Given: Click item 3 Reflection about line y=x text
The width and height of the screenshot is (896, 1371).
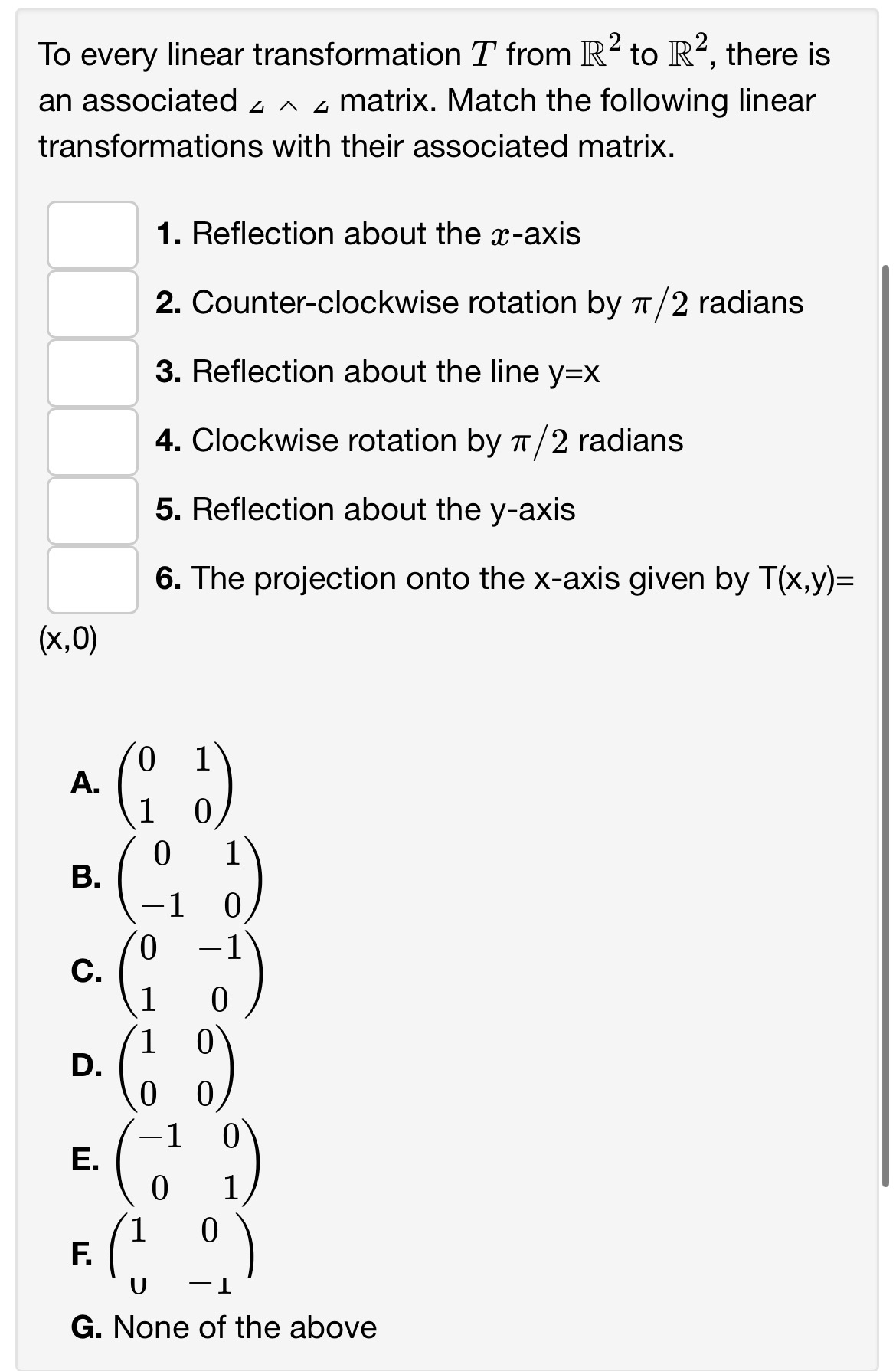Looking at the screenshot, I should 377,371.
